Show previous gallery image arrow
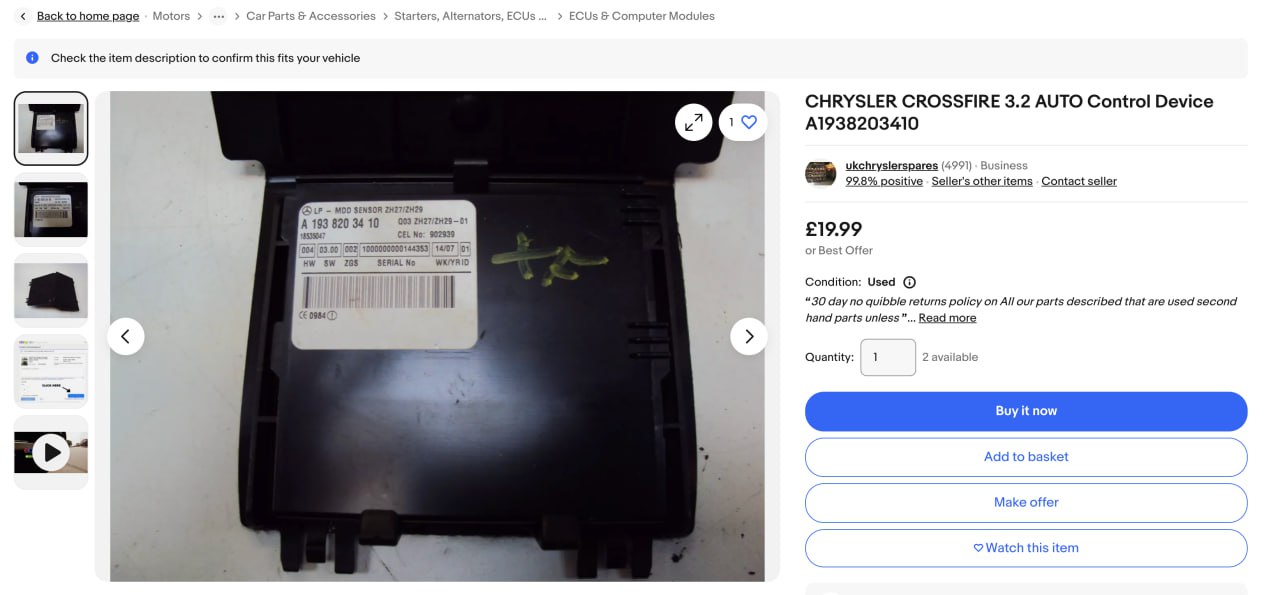Viewport: 1280px width, 595px height. (125, 336)
